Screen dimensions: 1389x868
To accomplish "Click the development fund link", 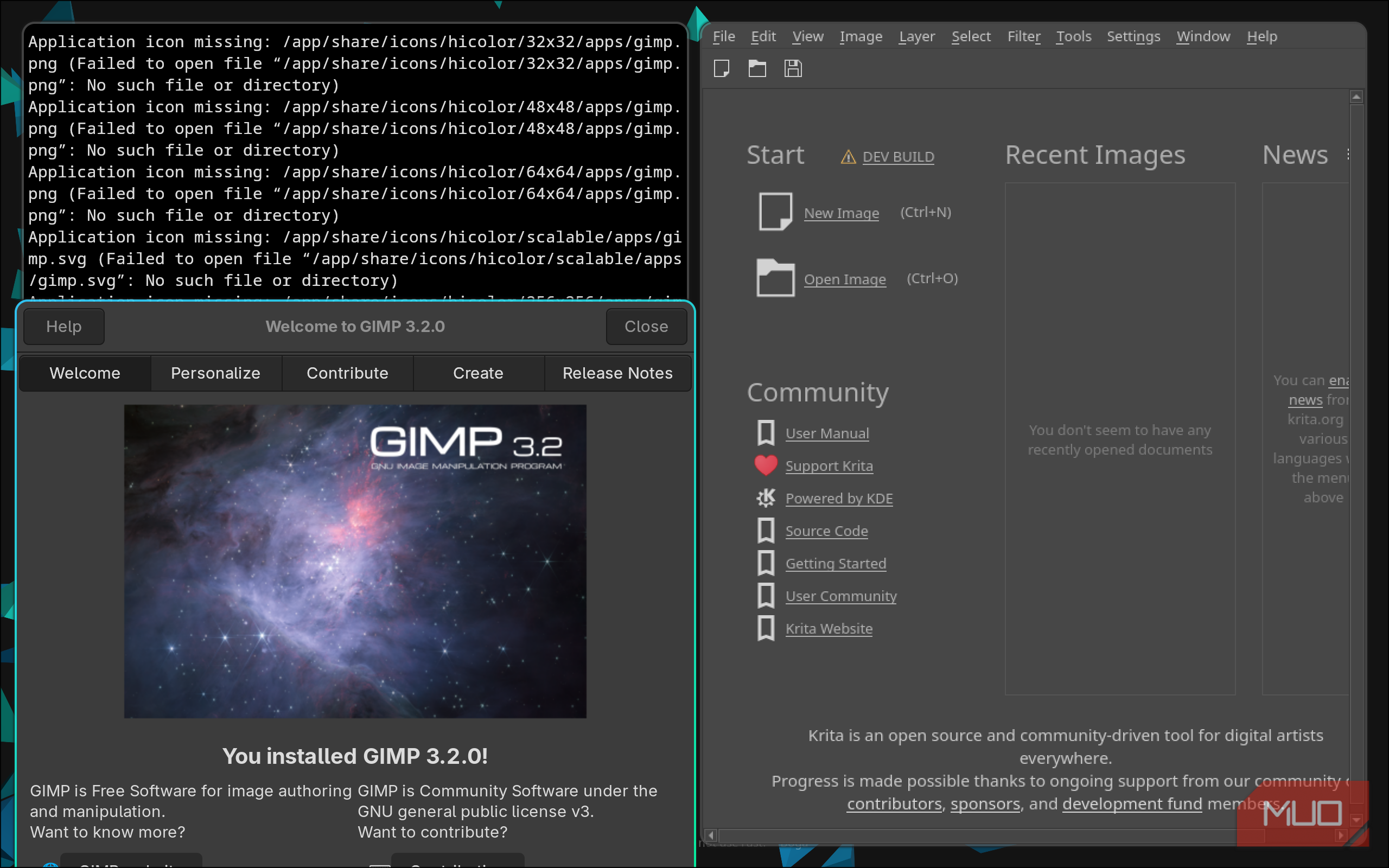I will (x=1132, y=805).
